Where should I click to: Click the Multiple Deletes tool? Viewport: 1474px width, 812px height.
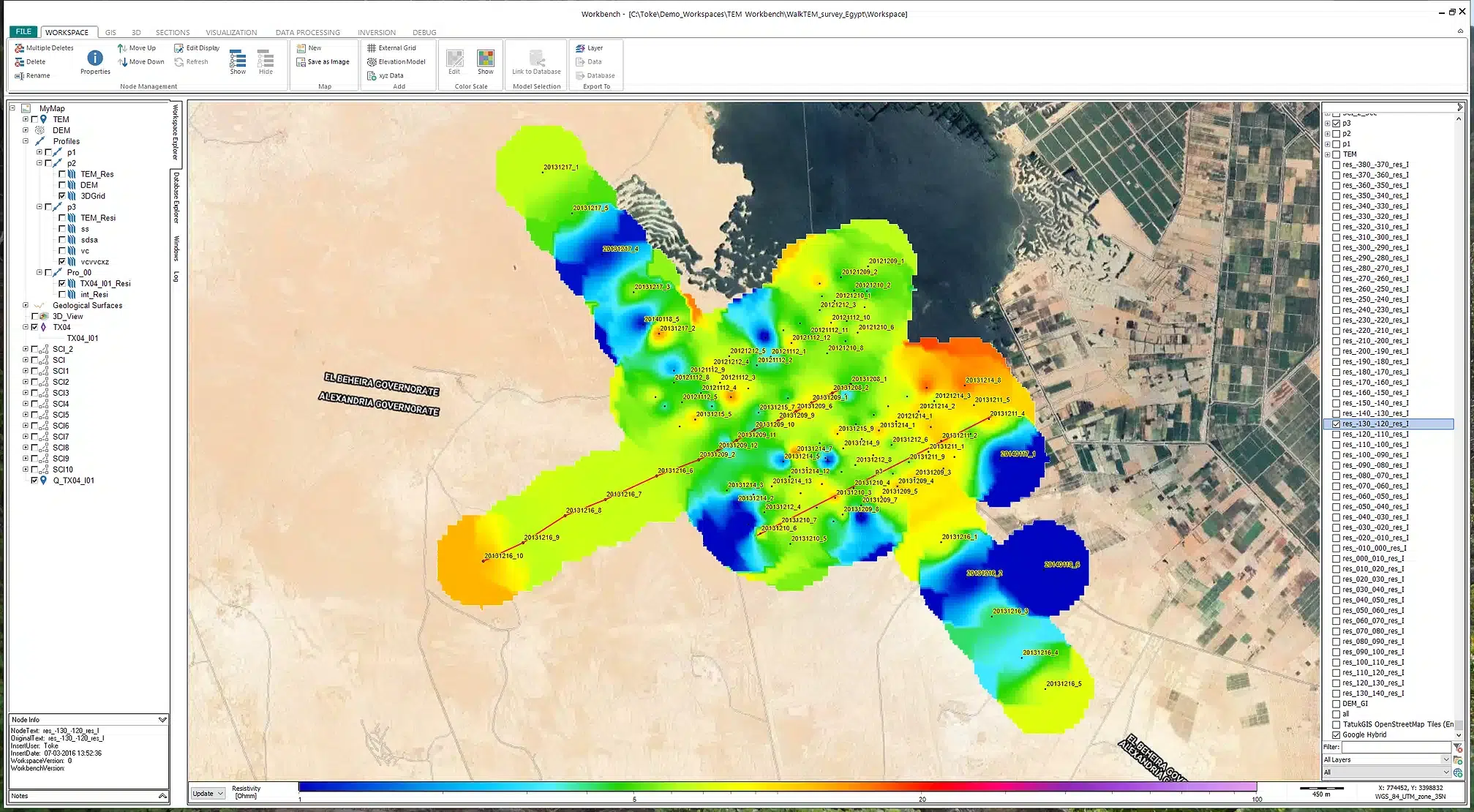tap(44, 48)
